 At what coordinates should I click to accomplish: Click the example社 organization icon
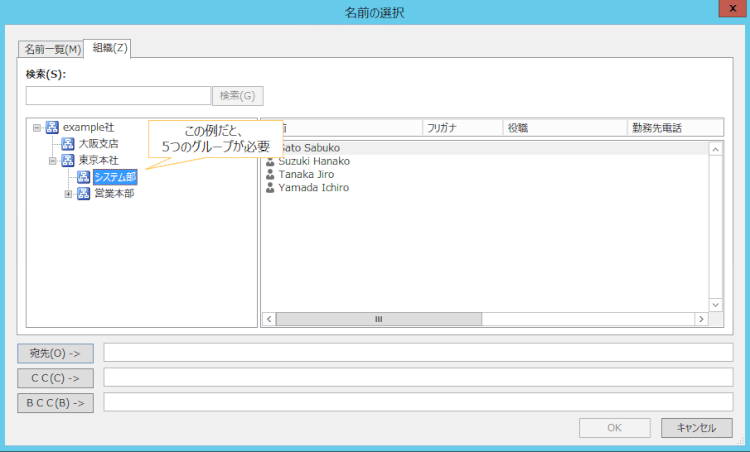click(52, 127)
